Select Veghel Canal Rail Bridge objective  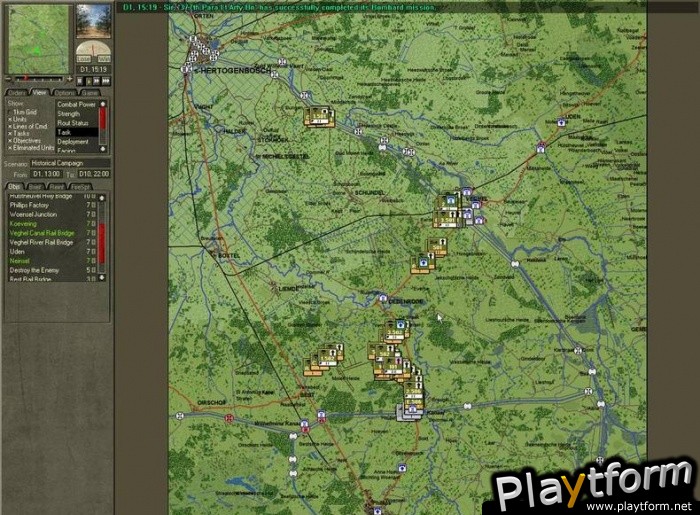[x=53, y=233]
